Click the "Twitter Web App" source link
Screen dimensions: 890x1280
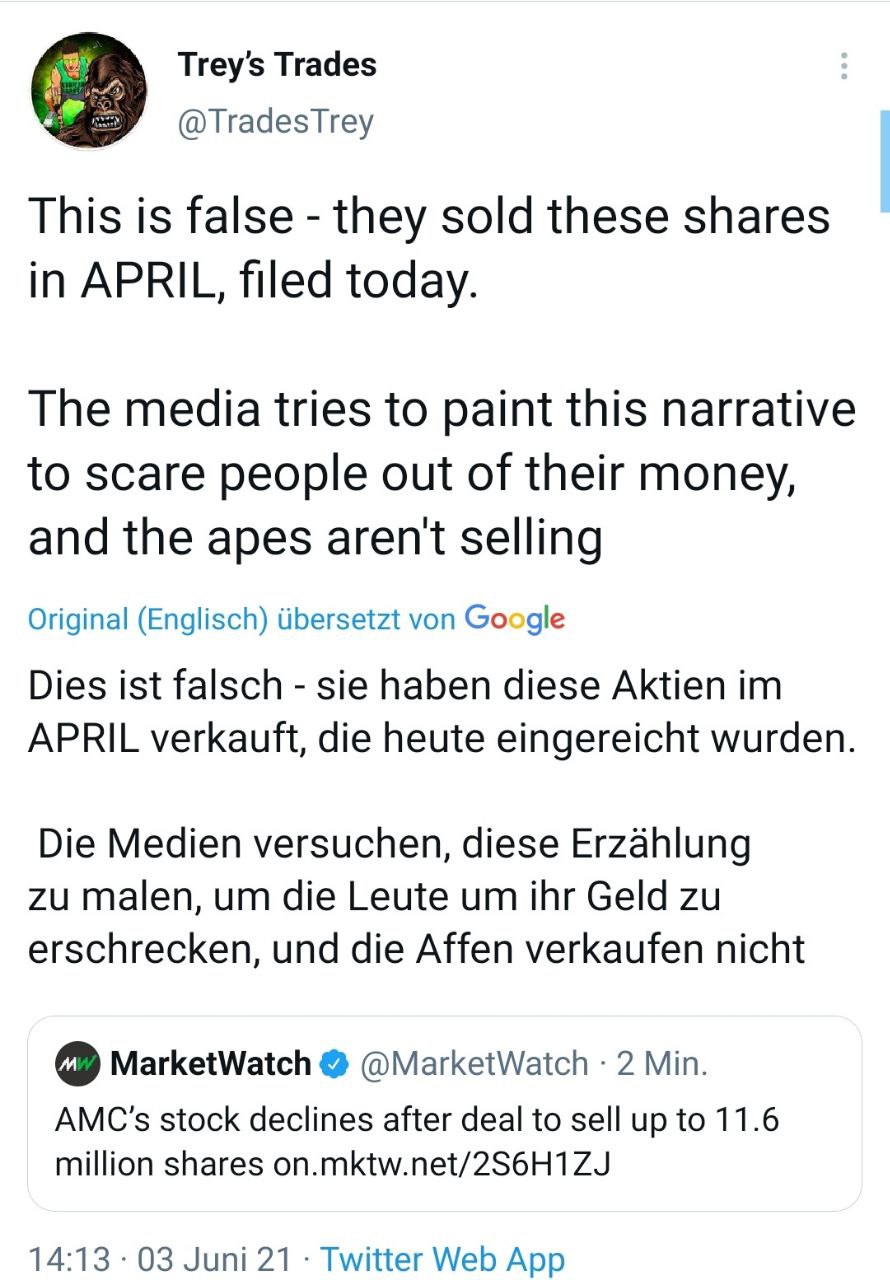click(443, 1258)
